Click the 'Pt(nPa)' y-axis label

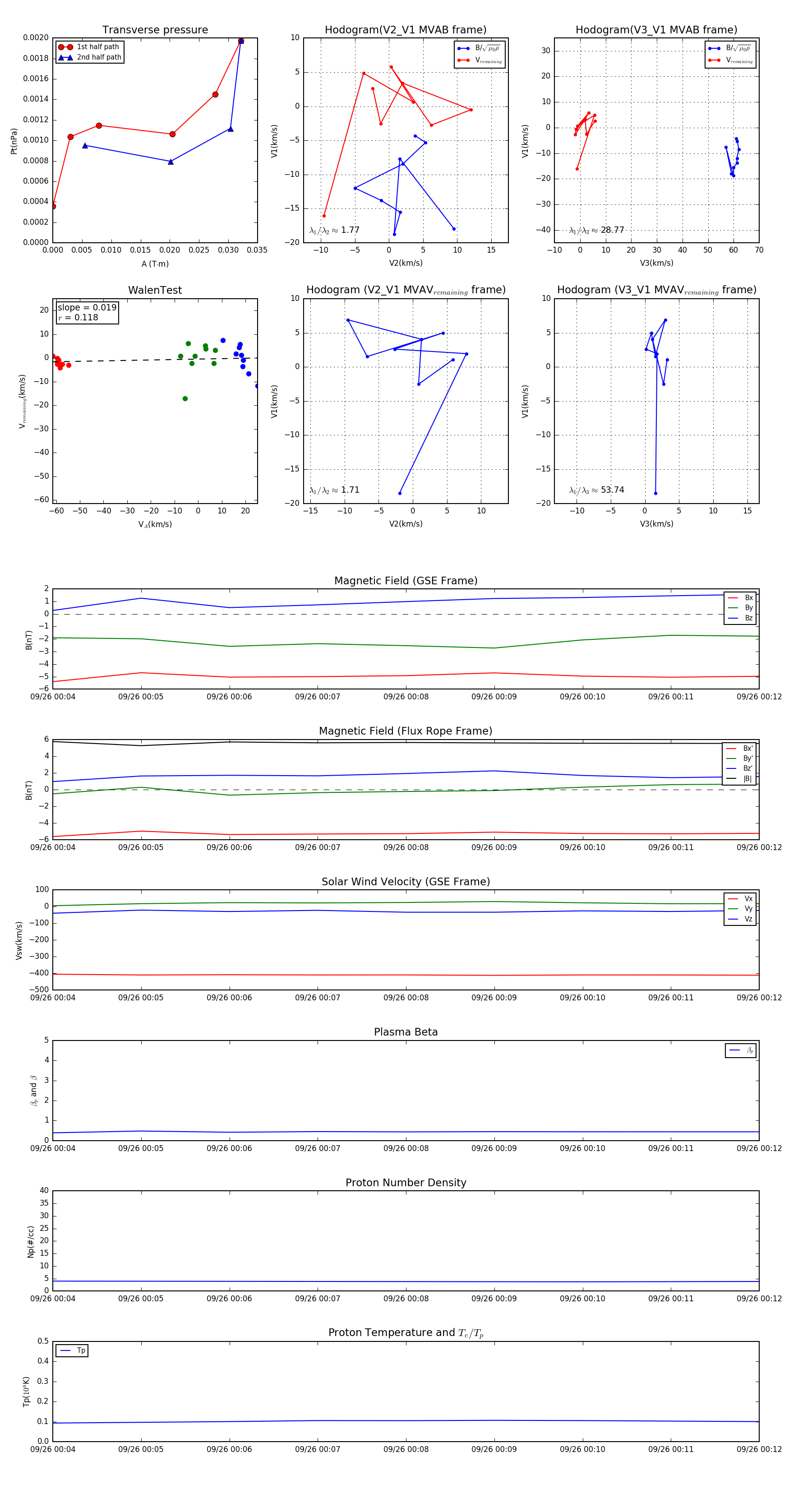(x=14, y=140)
